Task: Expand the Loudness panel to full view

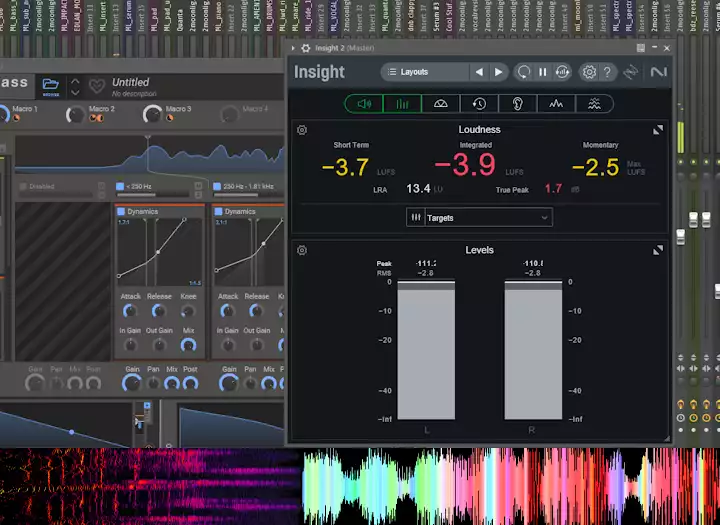Action: [658, 130]
